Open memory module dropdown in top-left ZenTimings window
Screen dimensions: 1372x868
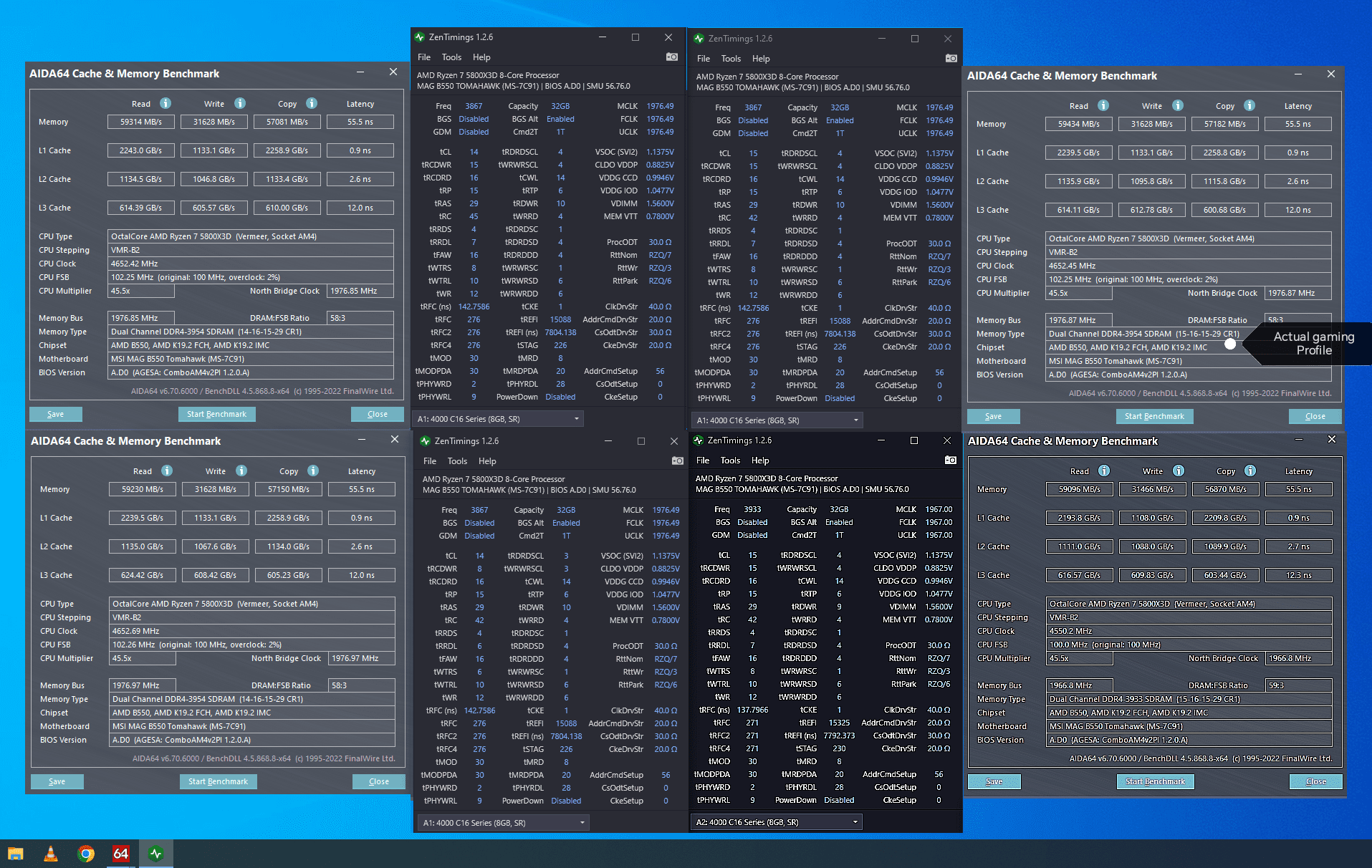(x=499, y=419)
